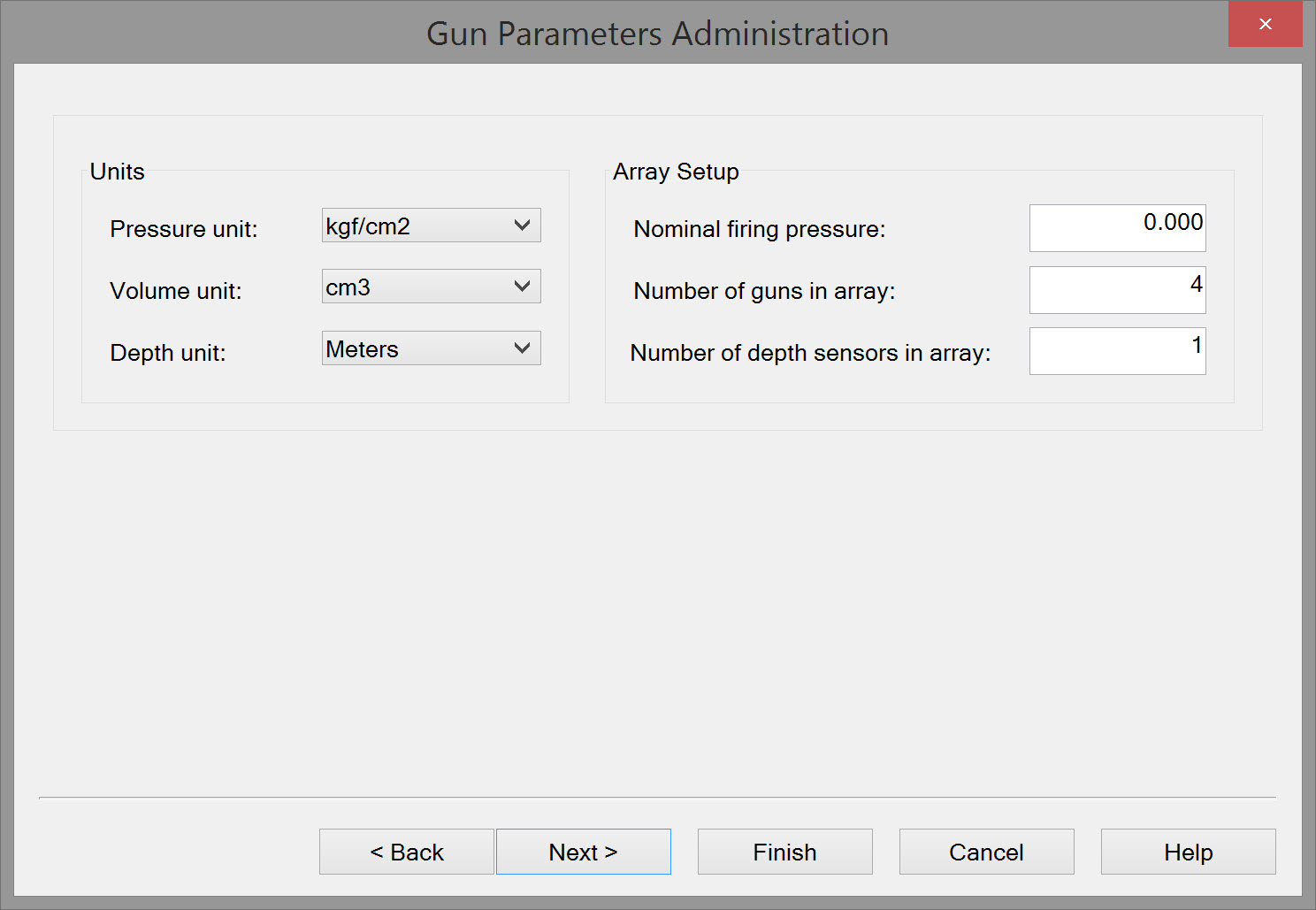This screenshot has height=910, width=1316.
Task: Select the Number of depth sensors field
Action: 1117,351
